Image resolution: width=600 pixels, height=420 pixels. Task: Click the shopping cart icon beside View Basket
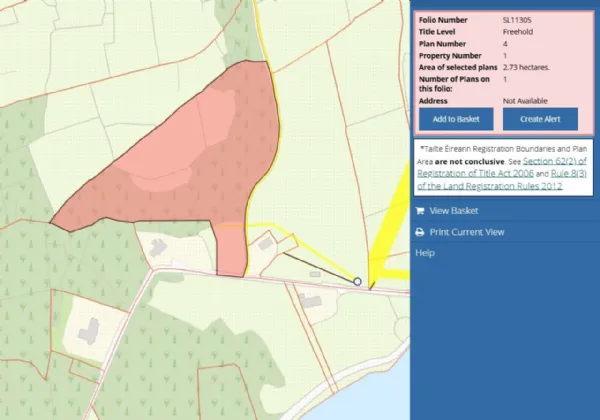(420, 211)
